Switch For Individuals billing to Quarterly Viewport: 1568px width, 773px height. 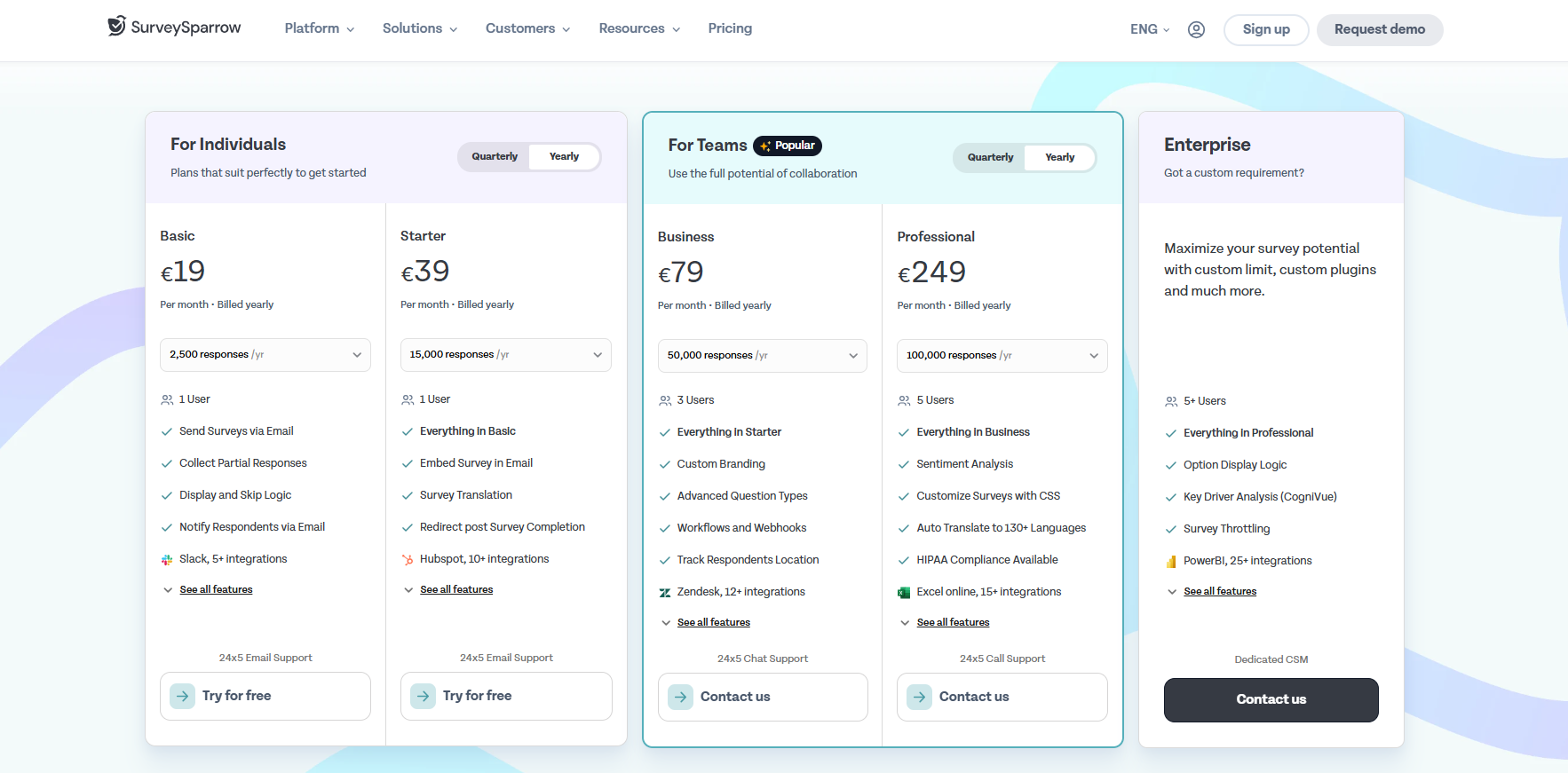(x=495, y=157)
